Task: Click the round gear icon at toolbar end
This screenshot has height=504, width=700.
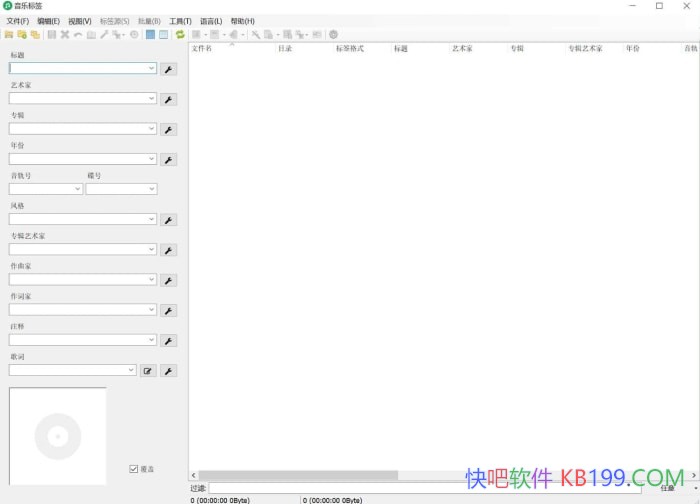Action: click(333, 35)
